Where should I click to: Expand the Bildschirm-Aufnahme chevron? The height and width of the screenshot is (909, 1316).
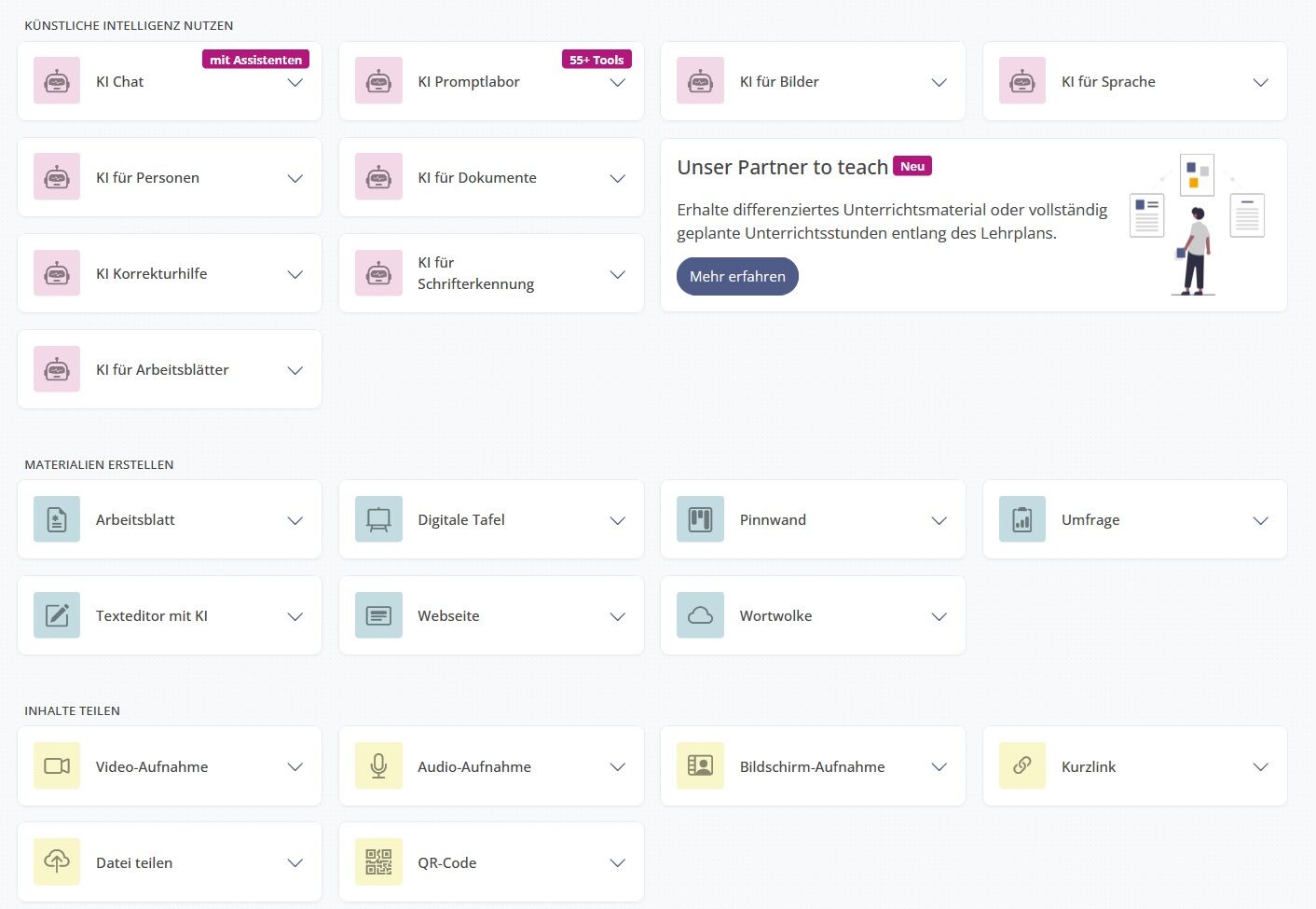(939, 767)
